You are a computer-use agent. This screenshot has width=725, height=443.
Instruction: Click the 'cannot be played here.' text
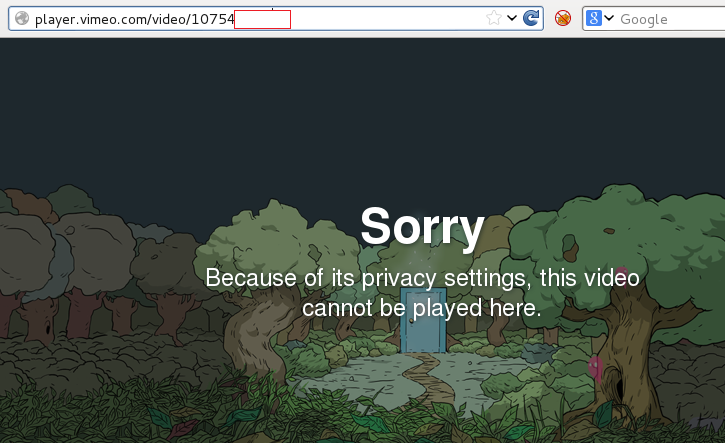421,308
